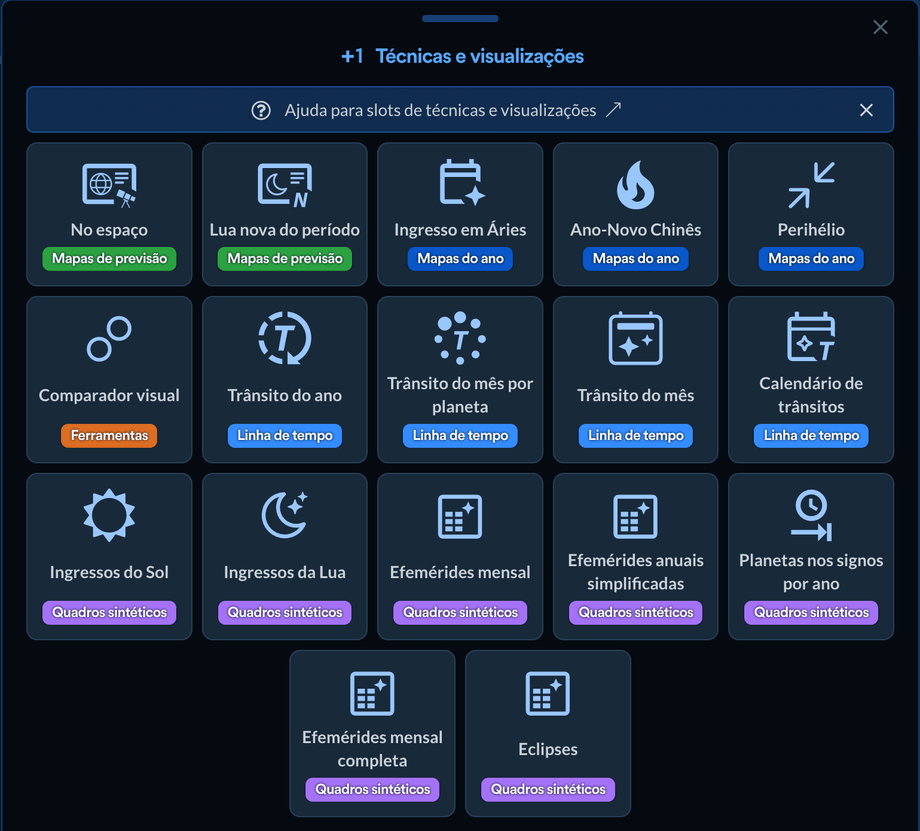Grab the sheet handle bar at top
Image resolution: width=920 pixels, height=831 pixels.
tap(460, 19)
